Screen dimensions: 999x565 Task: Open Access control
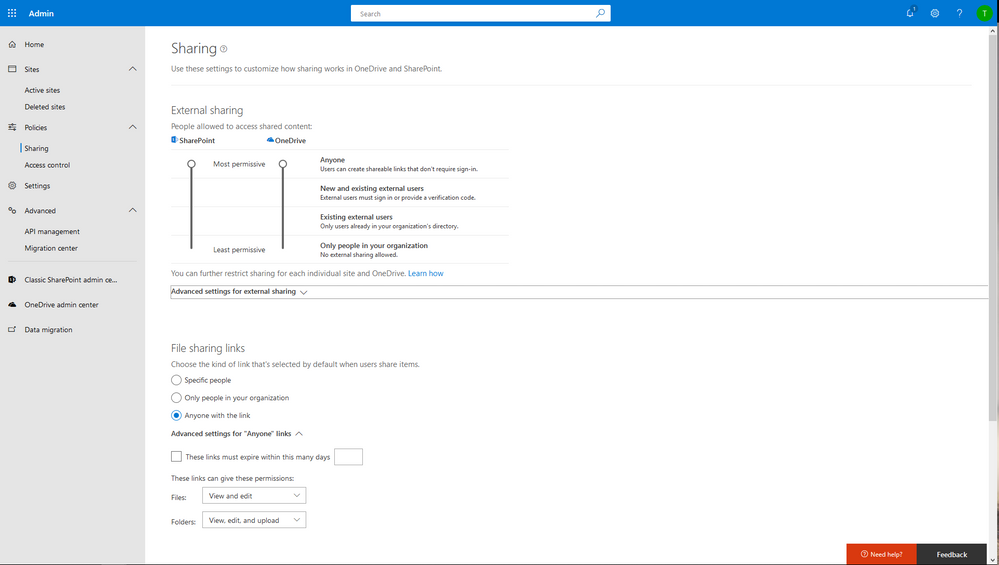(x=47, y=165)
